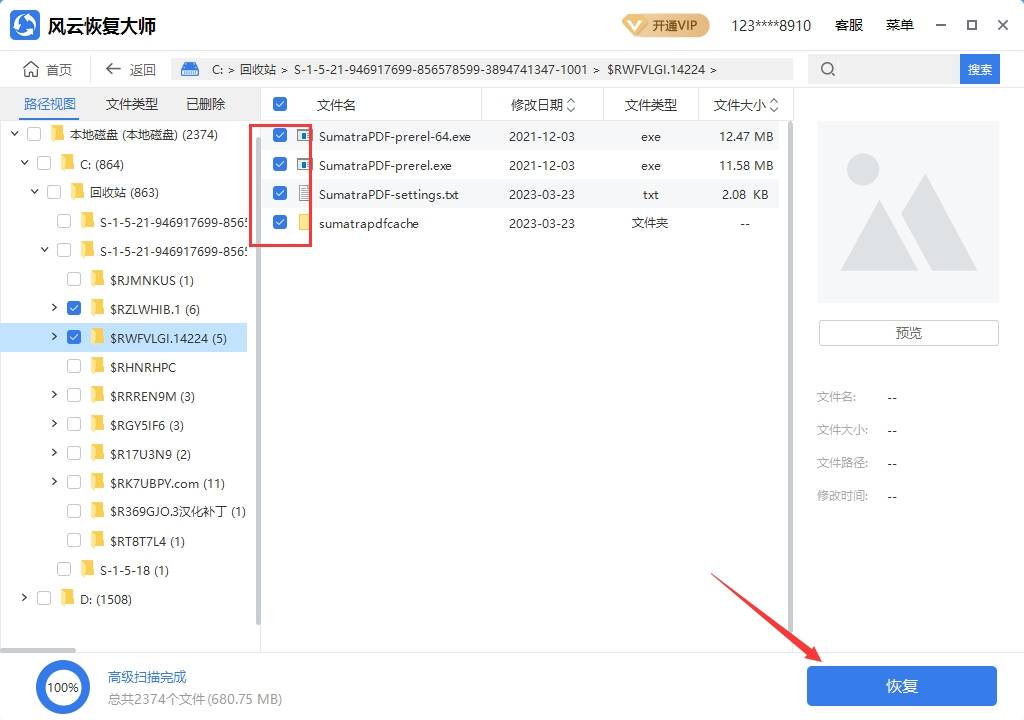Check the D: (1508) drive checkbox
Screen dimensions: 1024x720
pos(44,598)
